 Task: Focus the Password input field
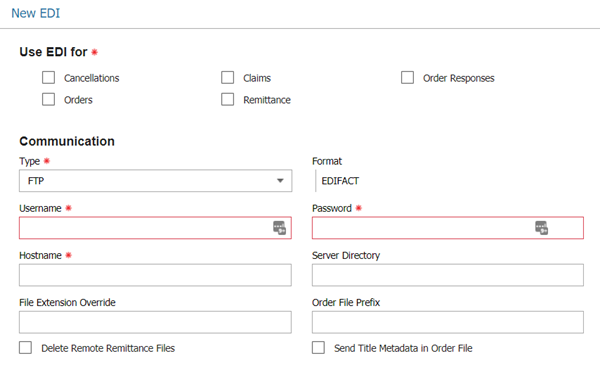448,228
